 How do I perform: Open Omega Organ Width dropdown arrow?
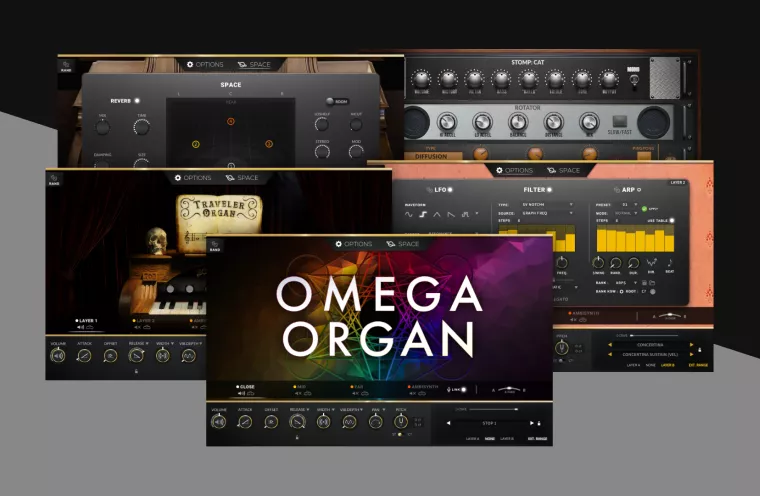tap(333, 410)
